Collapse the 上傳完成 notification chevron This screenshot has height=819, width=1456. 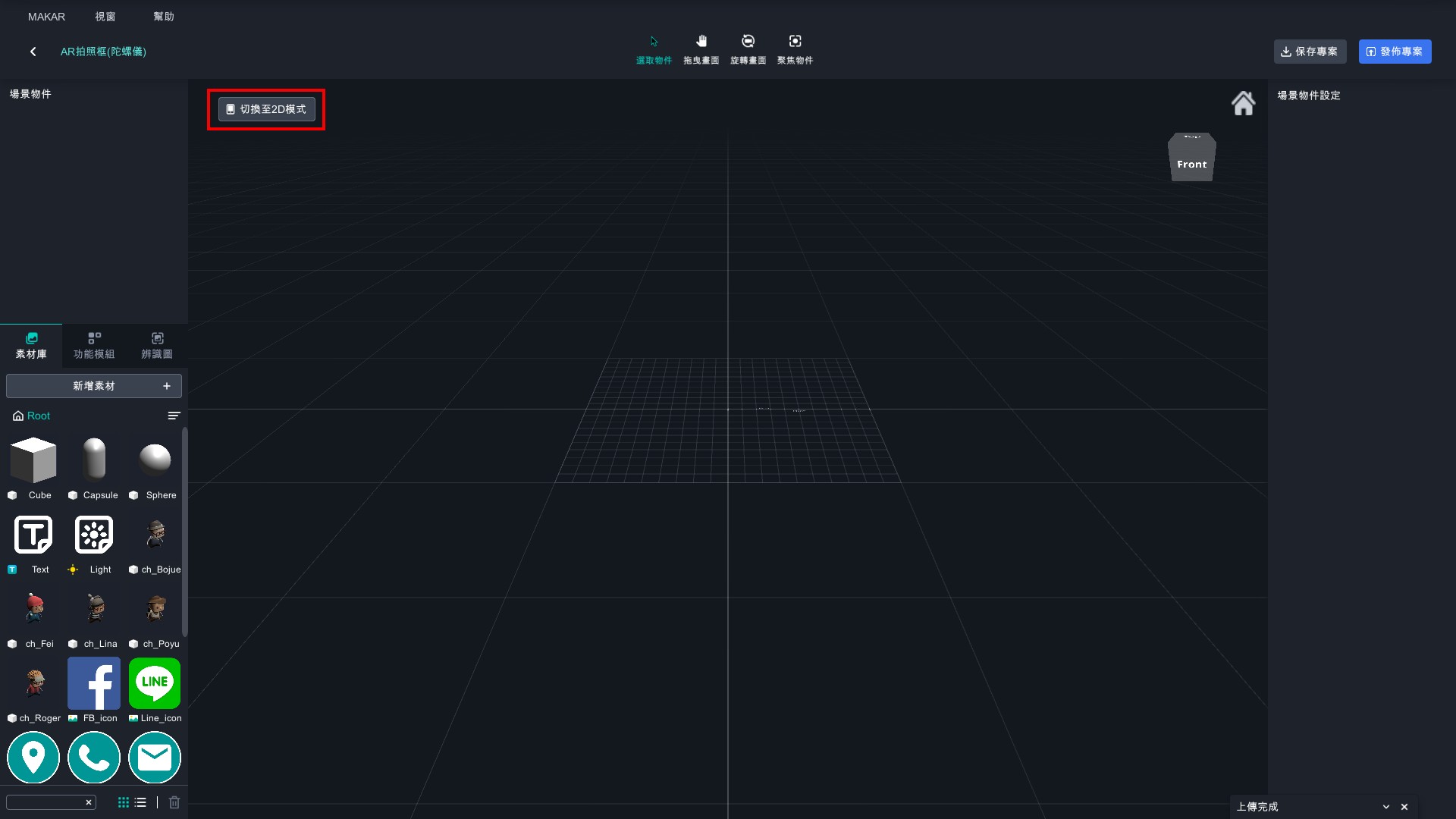pos(1386,807)
